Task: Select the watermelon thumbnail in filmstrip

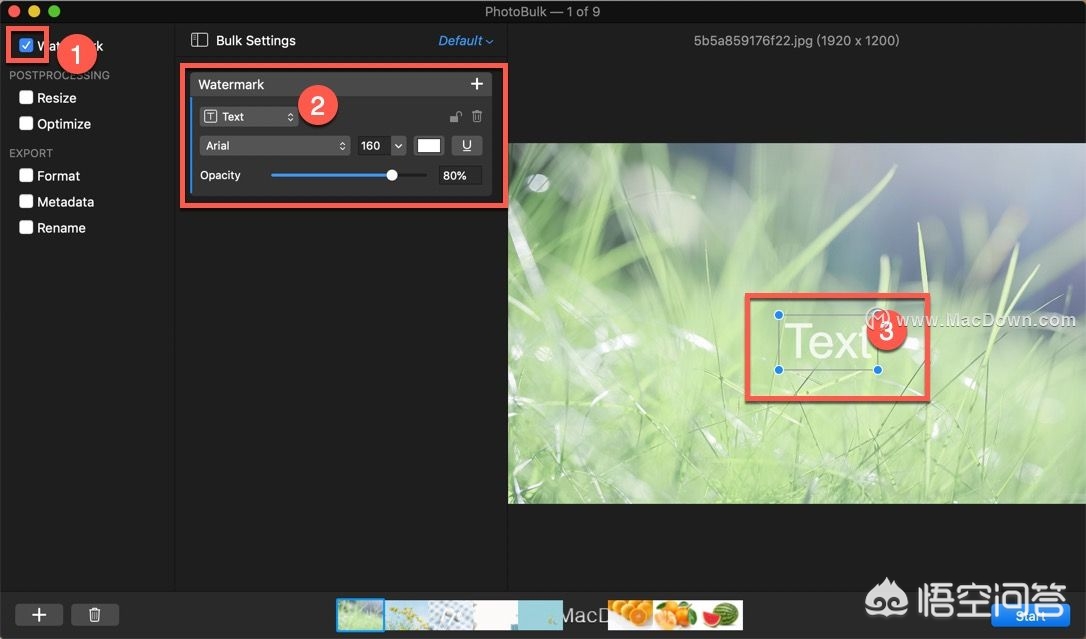Action: pyautogui.click(x=721, y=614)
